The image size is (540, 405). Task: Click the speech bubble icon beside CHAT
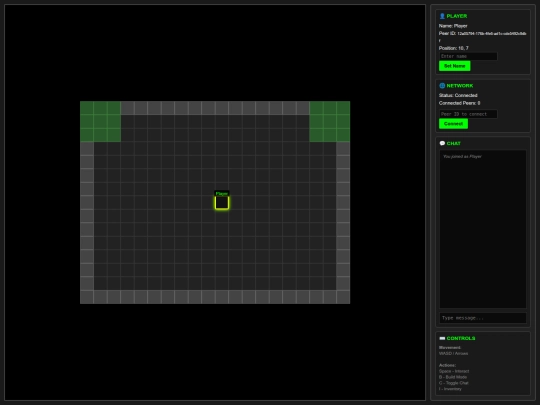(x=442, y=144)
